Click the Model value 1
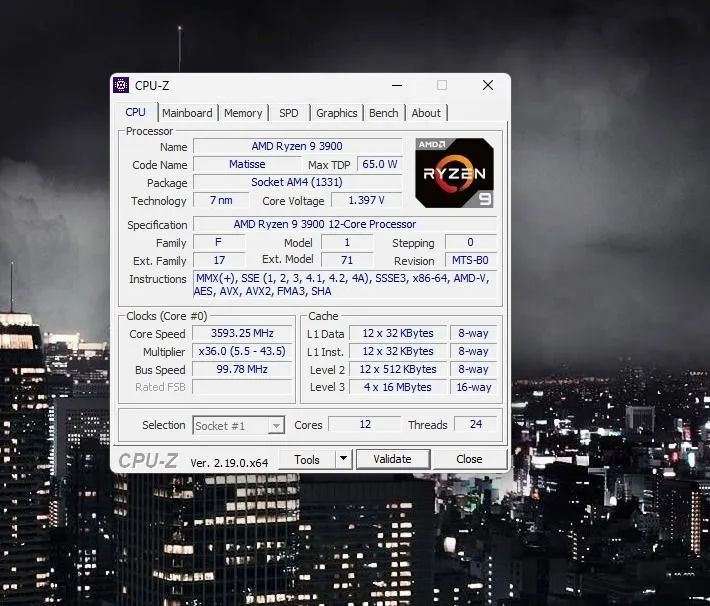Screen dimensions: 710x606 tap(347, 242)
